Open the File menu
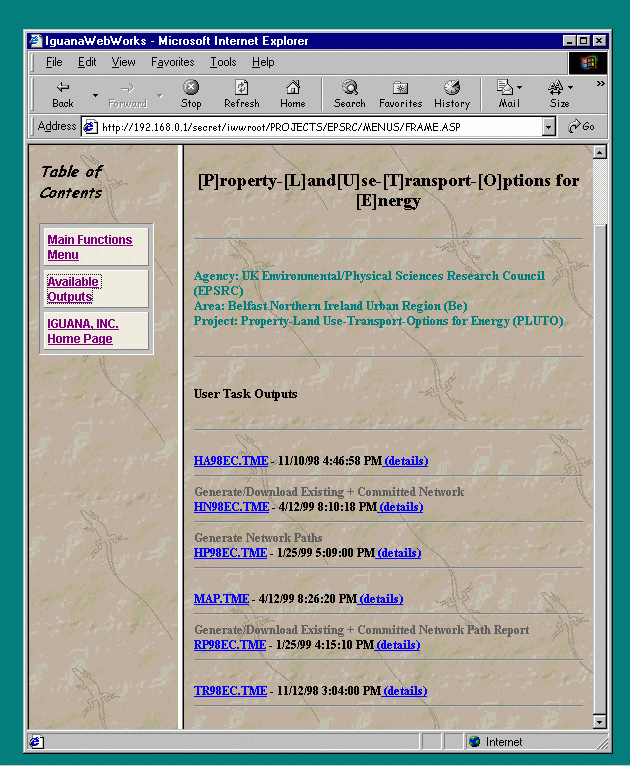The width and height of the screenshot is (630, 766). tap(54, 62)
